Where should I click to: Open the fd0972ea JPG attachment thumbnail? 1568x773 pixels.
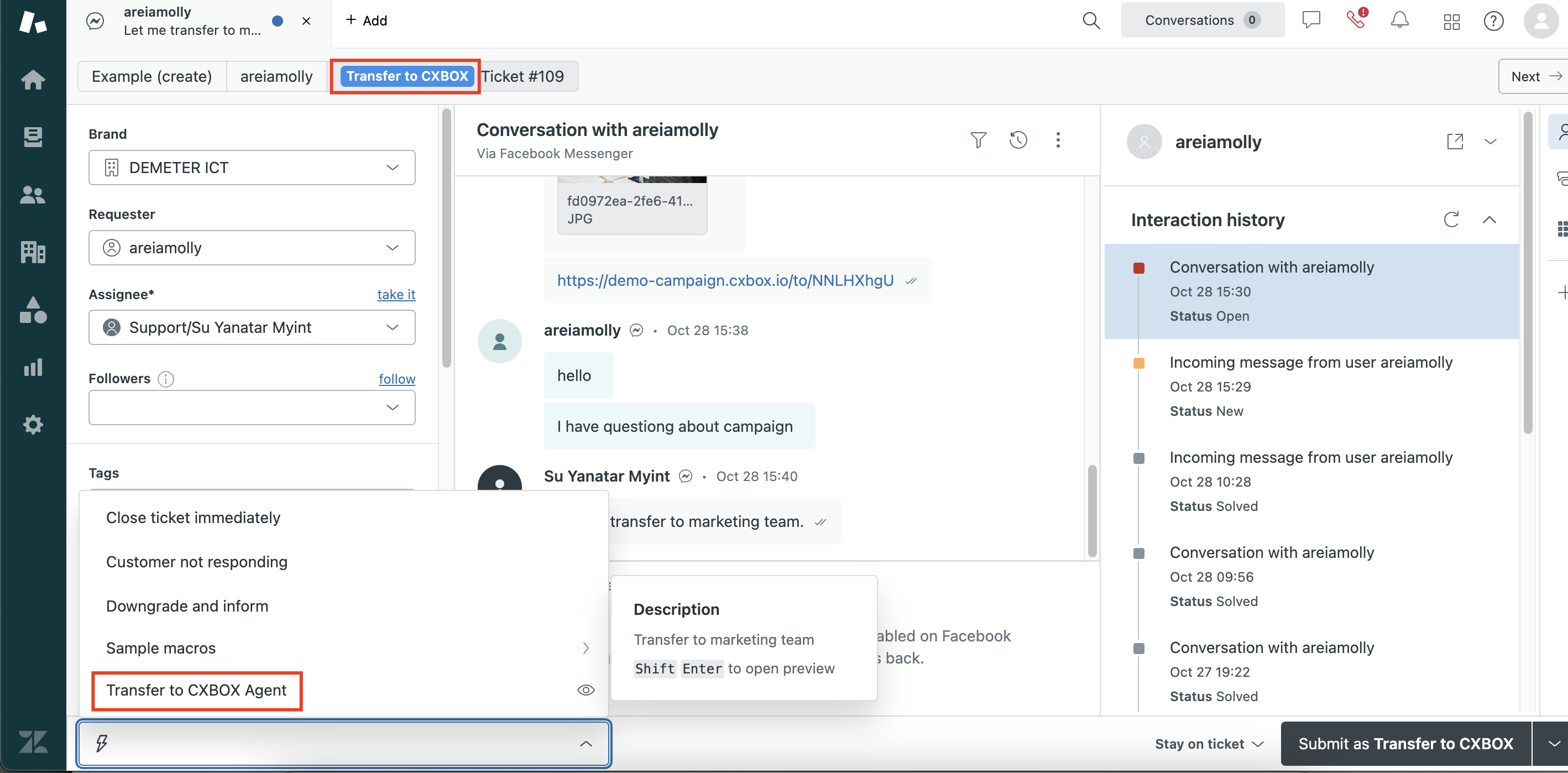click(632, 205)
